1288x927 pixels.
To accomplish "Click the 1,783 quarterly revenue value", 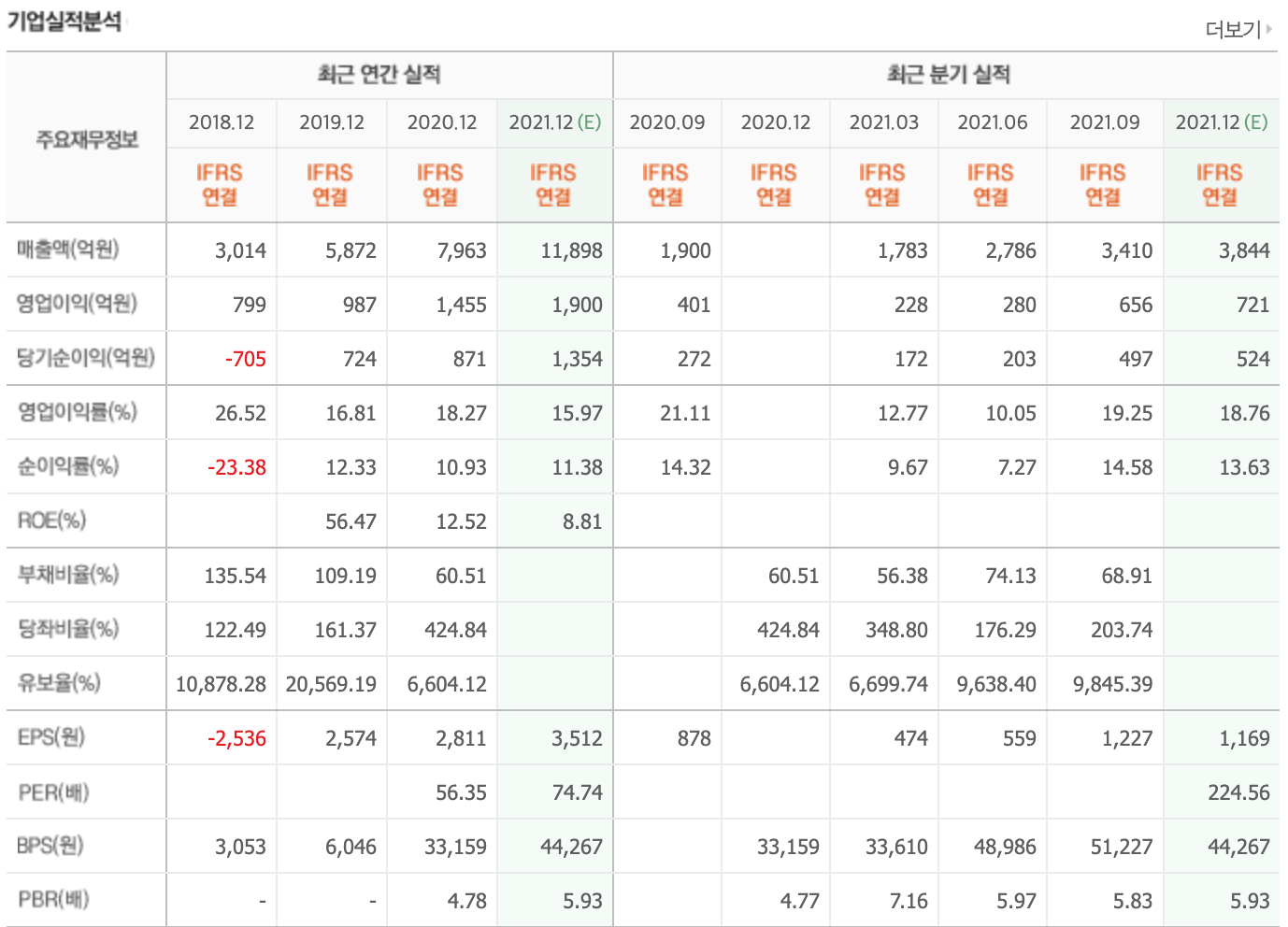I will [902, 250].
